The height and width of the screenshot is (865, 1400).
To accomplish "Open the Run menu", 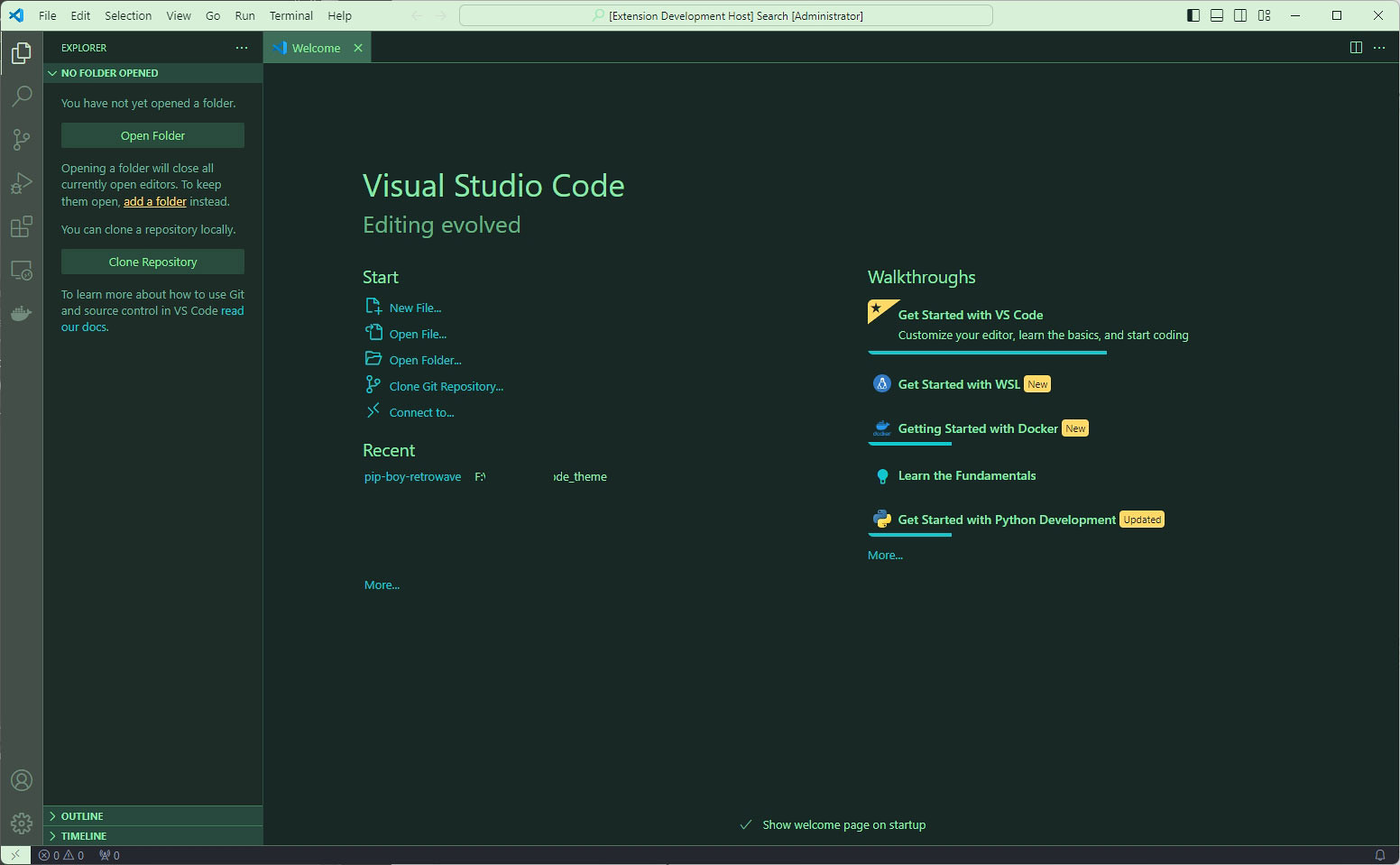I will pyautogui.click(x=244, y=15).
